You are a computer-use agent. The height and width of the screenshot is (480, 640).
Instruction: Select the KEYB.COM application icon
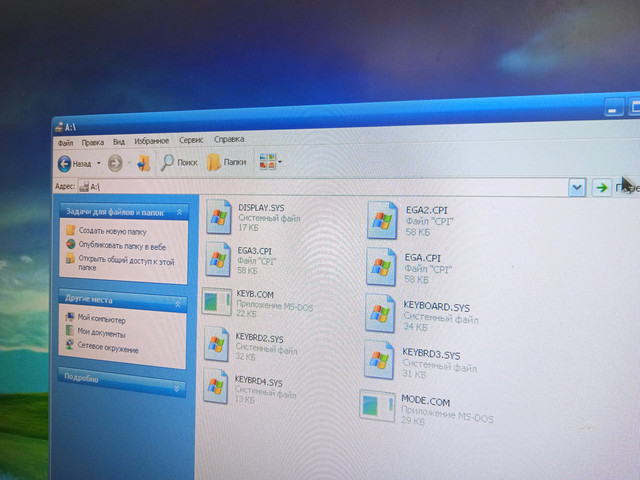(x=217, y=302)
